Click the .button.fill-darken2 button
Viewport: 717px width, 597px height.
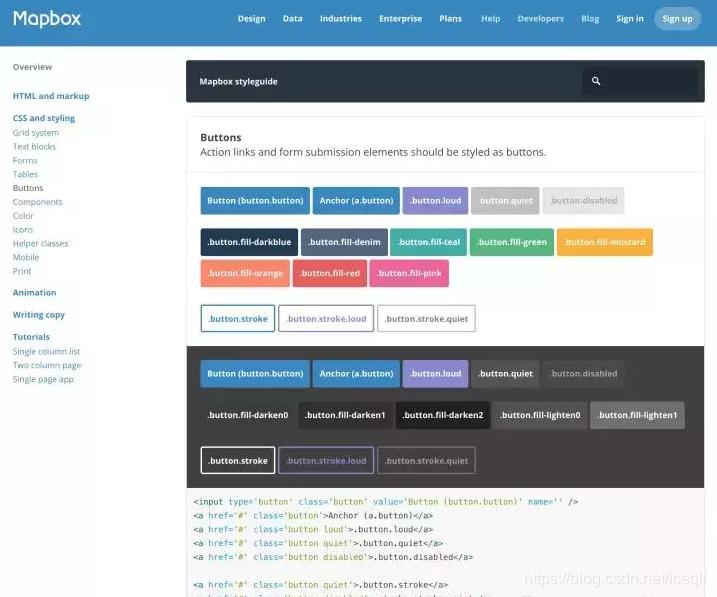pyautogui.click(x=443, y=415)
